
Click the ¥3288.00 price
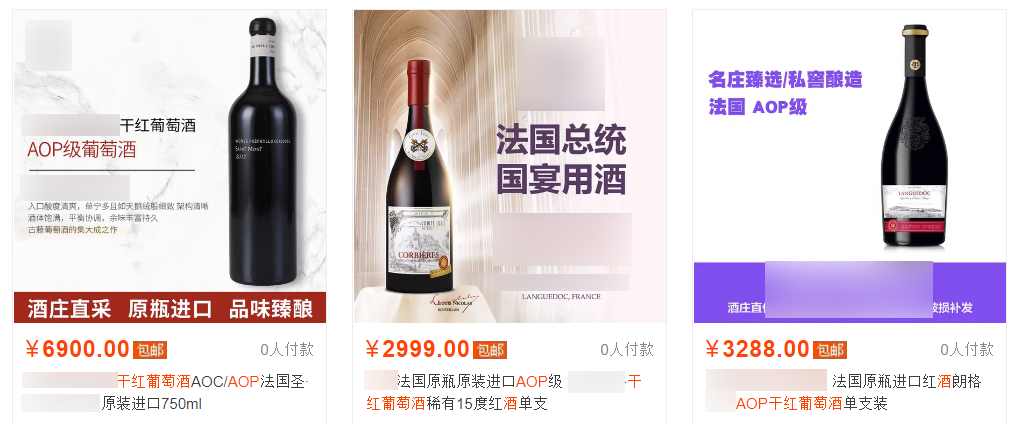pyautogui.click(x=758, y=349)
